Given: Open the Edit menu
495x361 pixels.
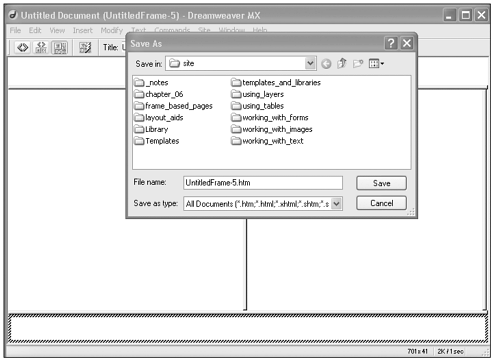Looking at the screenshot, I should (x=35, y=30).
